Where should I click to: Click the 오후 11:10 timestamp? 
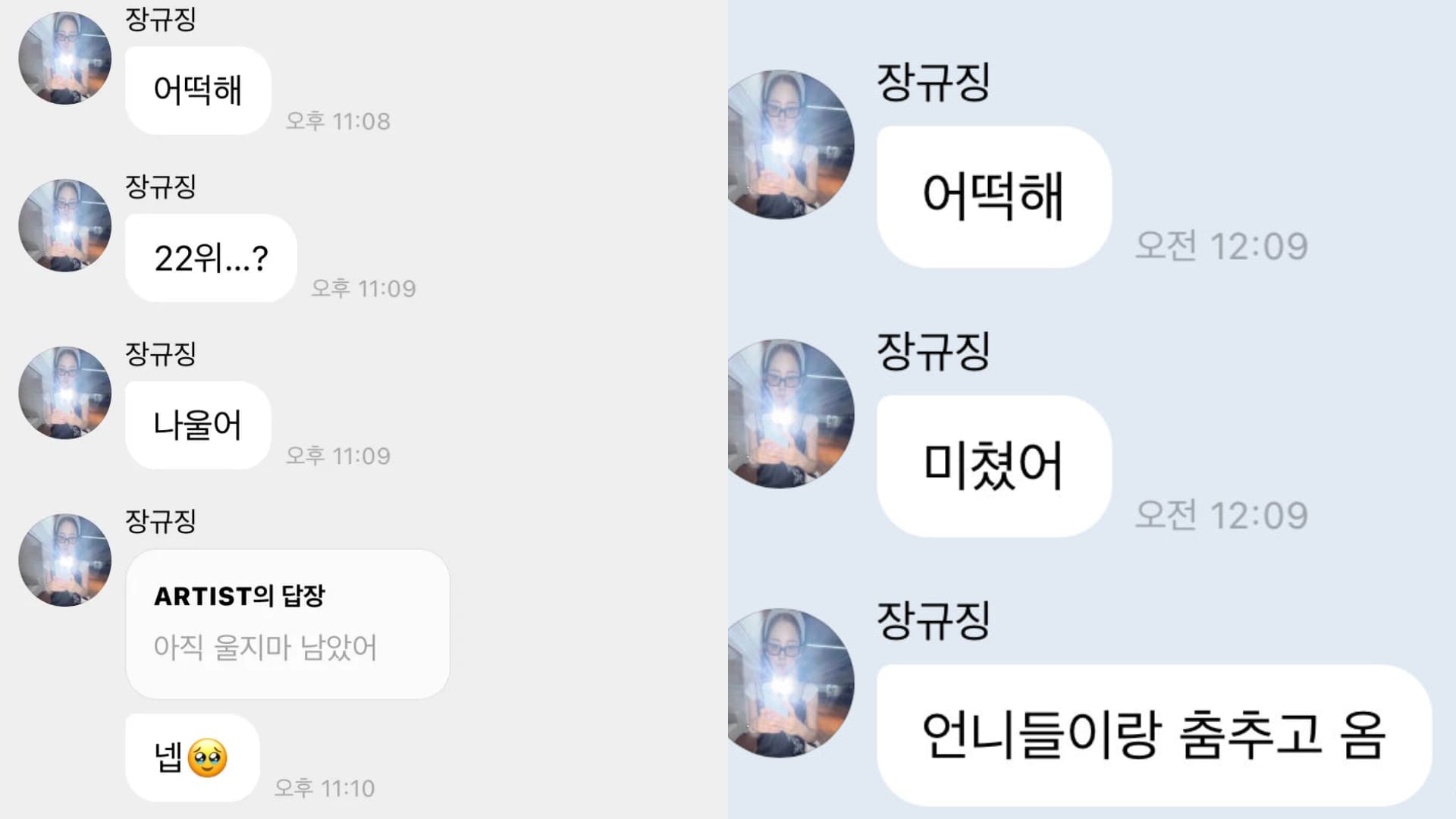[x=325, y=788]
